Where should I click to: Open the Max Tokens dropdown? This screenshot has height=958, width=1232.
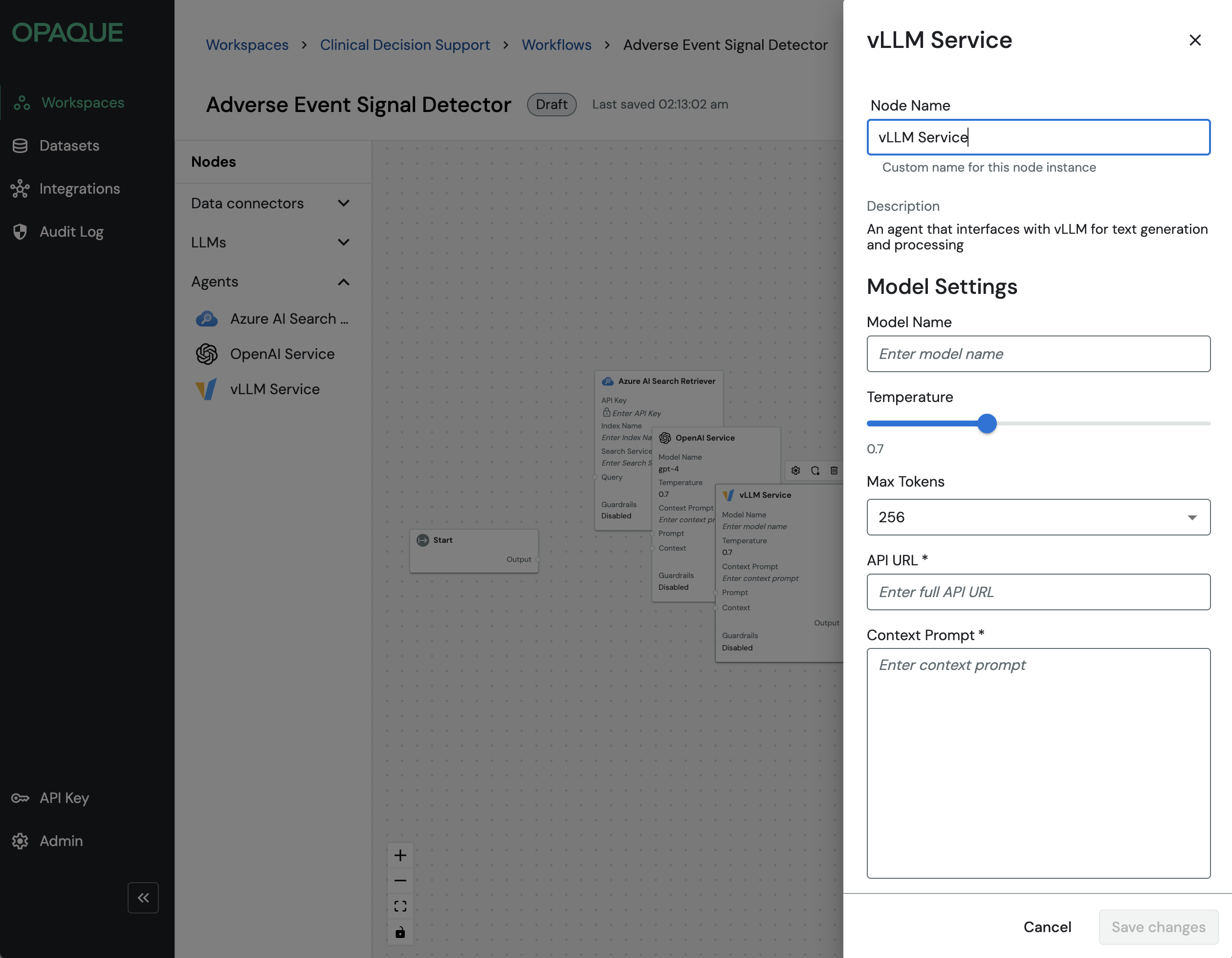[x=1038, y=517]
